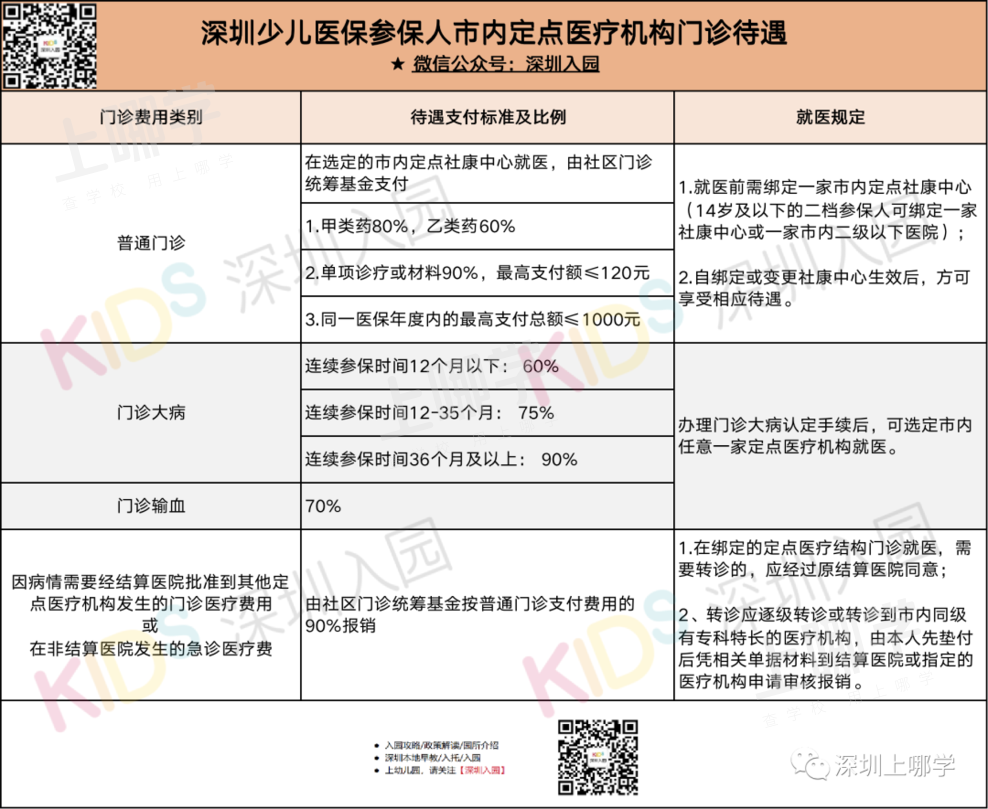988x809 pixels.
Task: Click the QR code in the header corner
Action: click(x=50, y=45)
